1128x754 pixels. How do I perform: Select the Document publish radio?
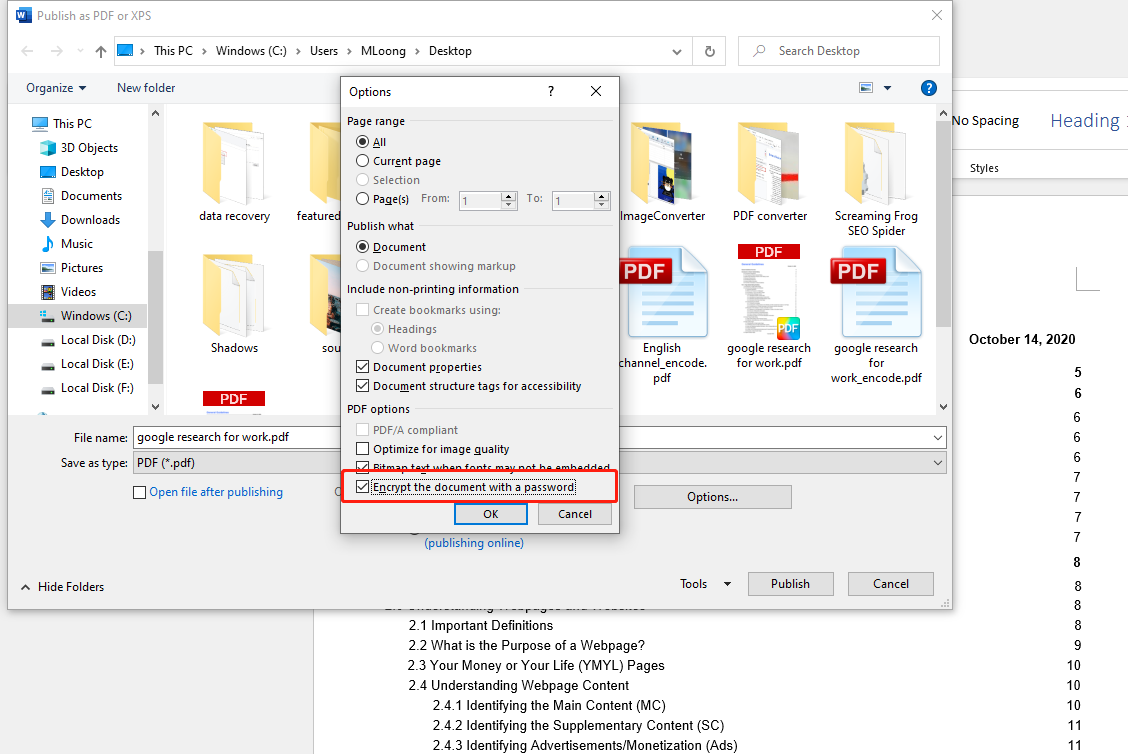[363, 247]
